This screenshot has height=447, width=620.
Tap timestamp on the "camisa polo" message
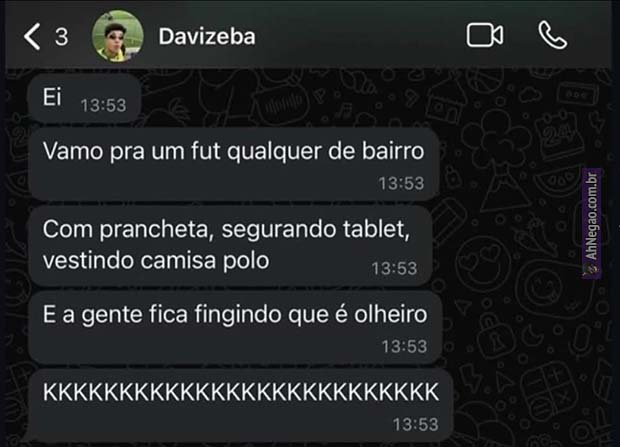pos(394,269)
